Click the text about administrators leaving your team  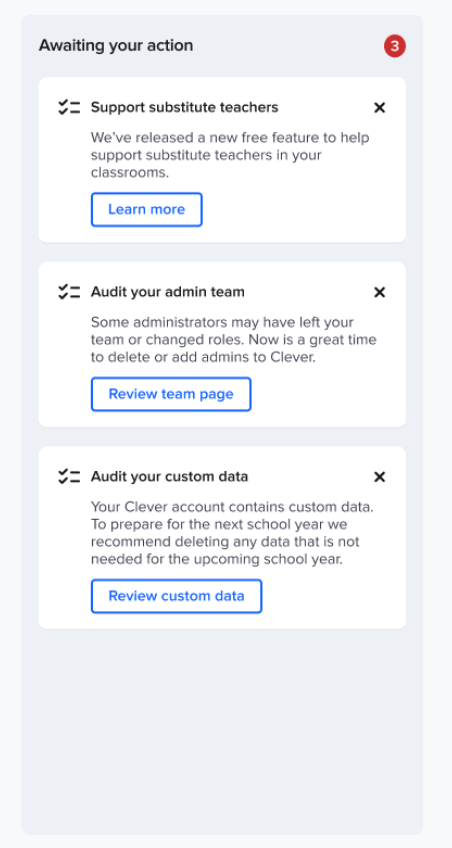tap(234, 340)
